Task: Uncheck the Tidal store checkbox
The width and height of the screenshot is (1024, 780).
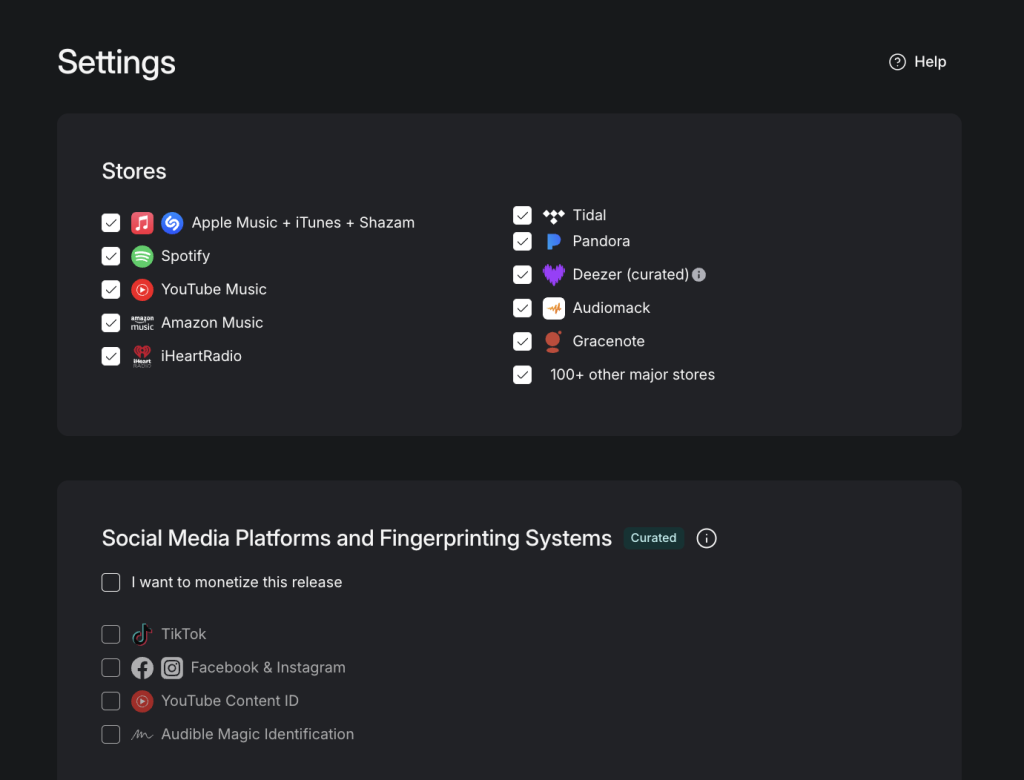Action: pyautogui.click(x=522, y=215)
